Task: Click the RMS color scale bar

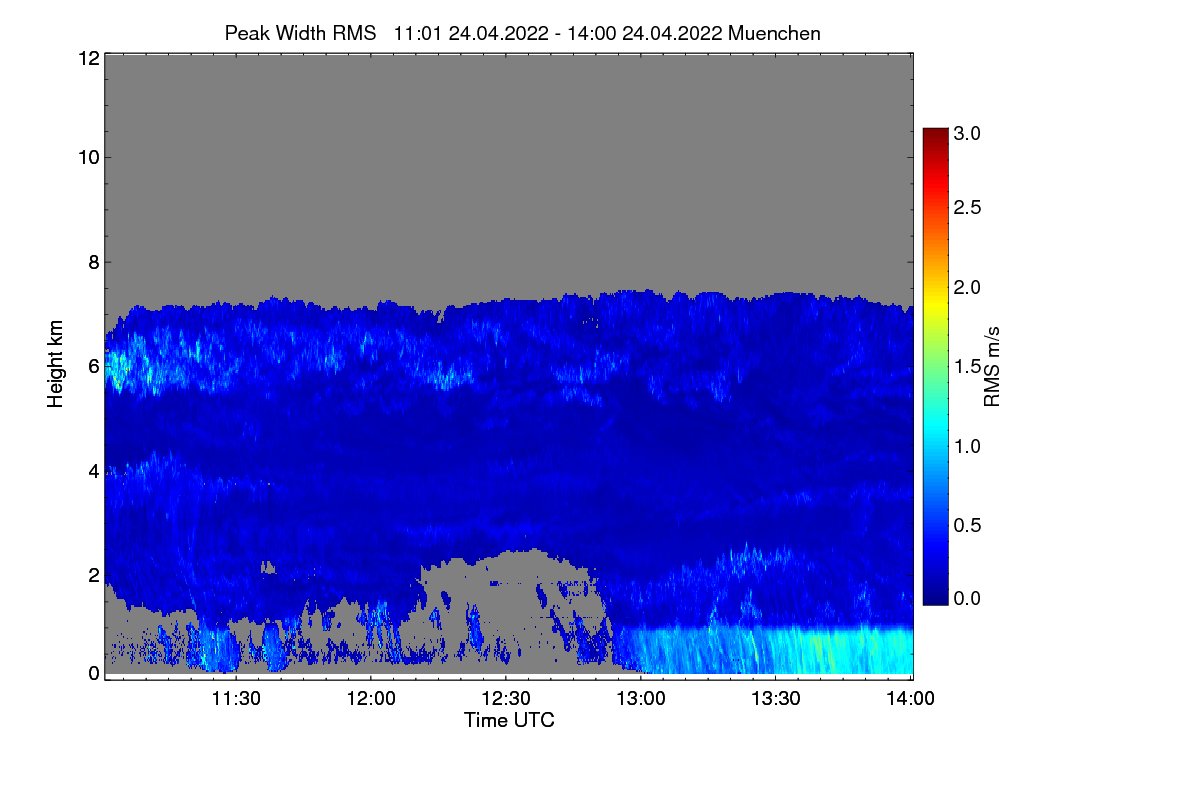Action: pyautogui.click(x=934, y=366)
